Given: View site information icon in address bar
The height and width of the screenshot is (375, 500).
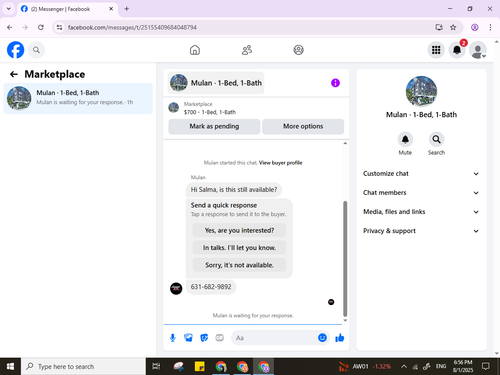Looking at the screenshot, I should tap(59, 27).
